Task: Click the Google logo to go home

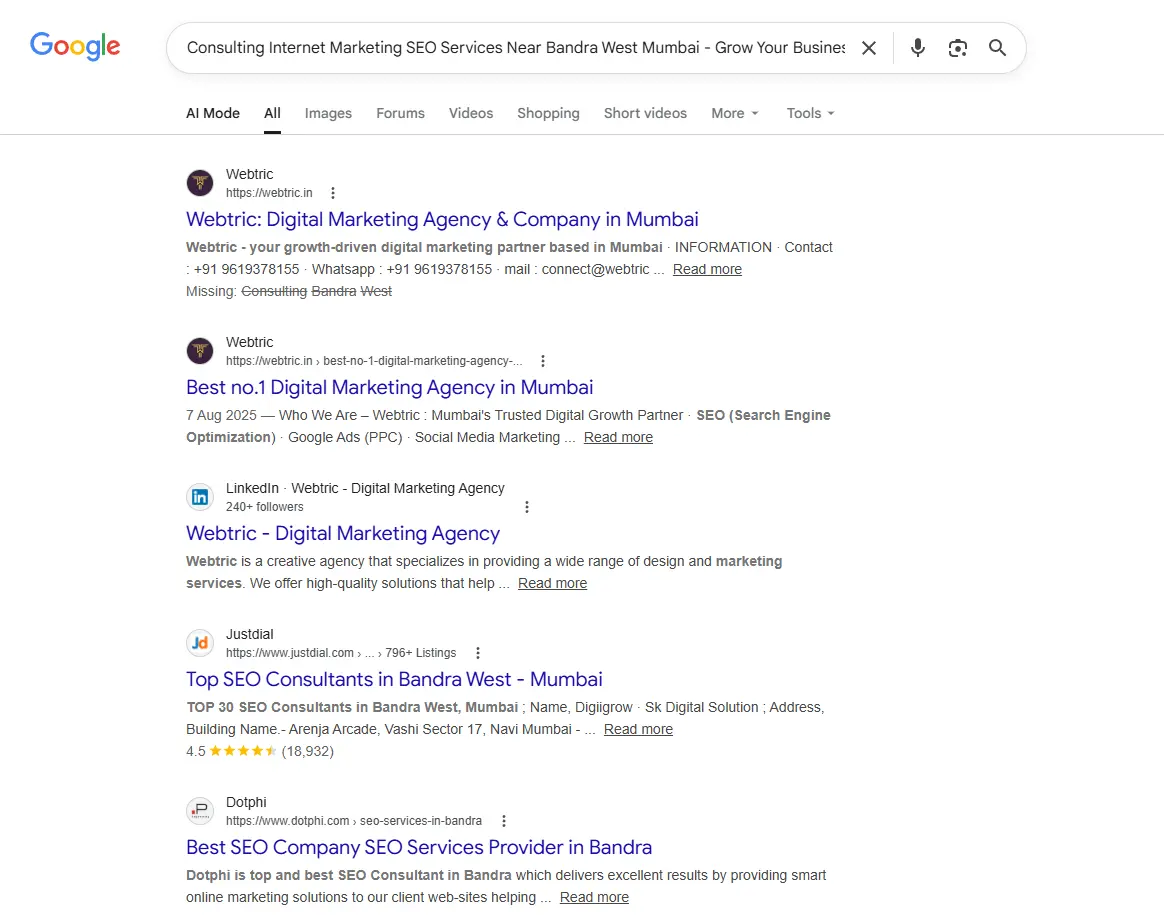Action: coord(75,46)
